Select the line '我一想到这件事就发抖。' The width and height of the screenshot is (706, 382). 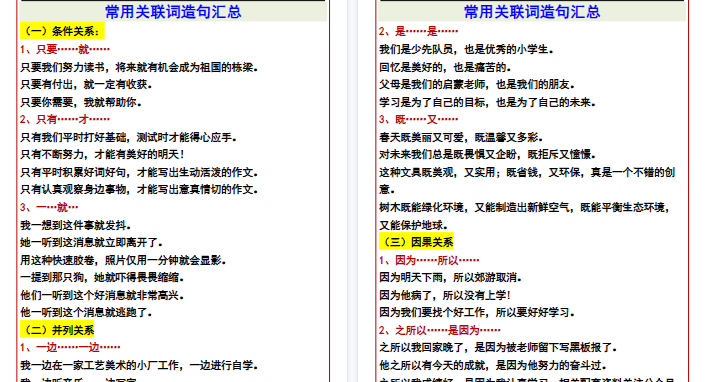pyautogui.click(x=76, y=225)
